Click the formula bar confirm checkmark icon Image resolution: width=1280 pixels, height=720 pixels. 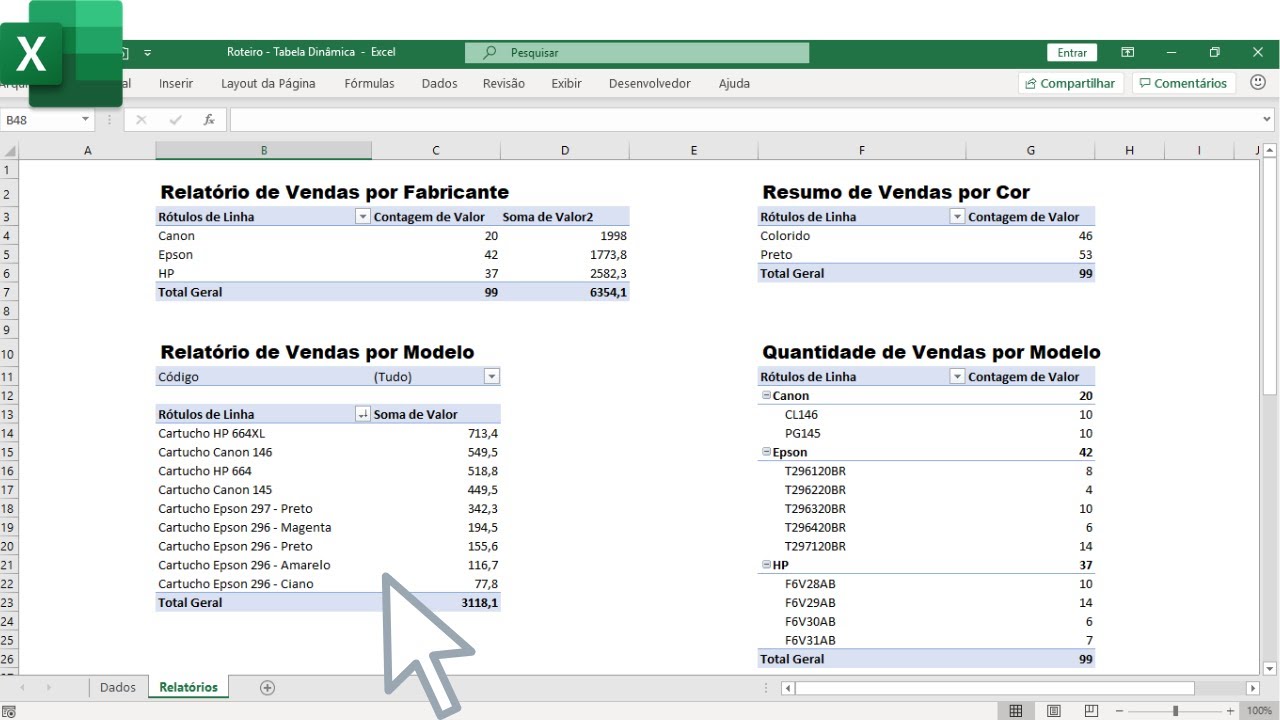(x=176, y=120)
